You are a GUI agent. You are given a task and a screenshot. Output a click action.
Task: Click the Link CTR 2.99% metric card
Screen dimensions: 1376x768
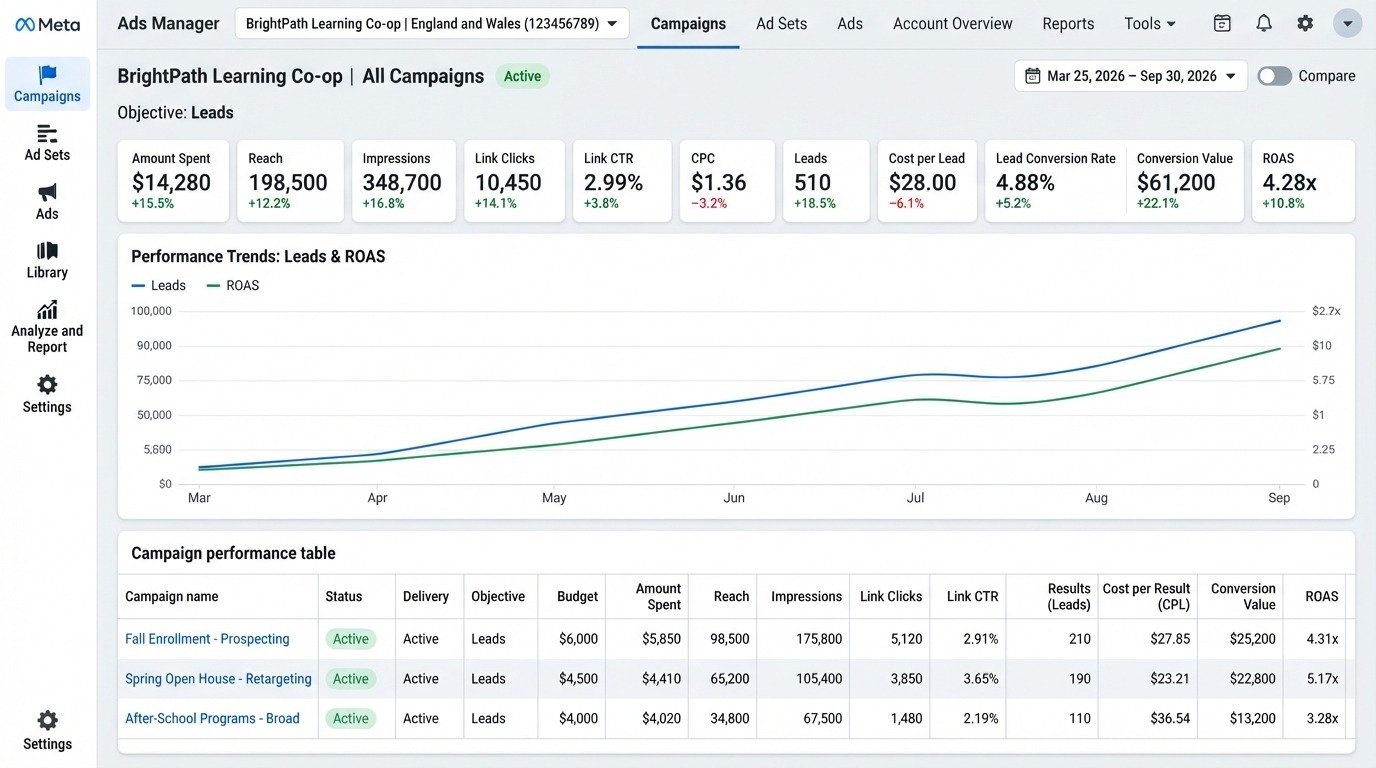pyautogui.click(x=622, y=181)
